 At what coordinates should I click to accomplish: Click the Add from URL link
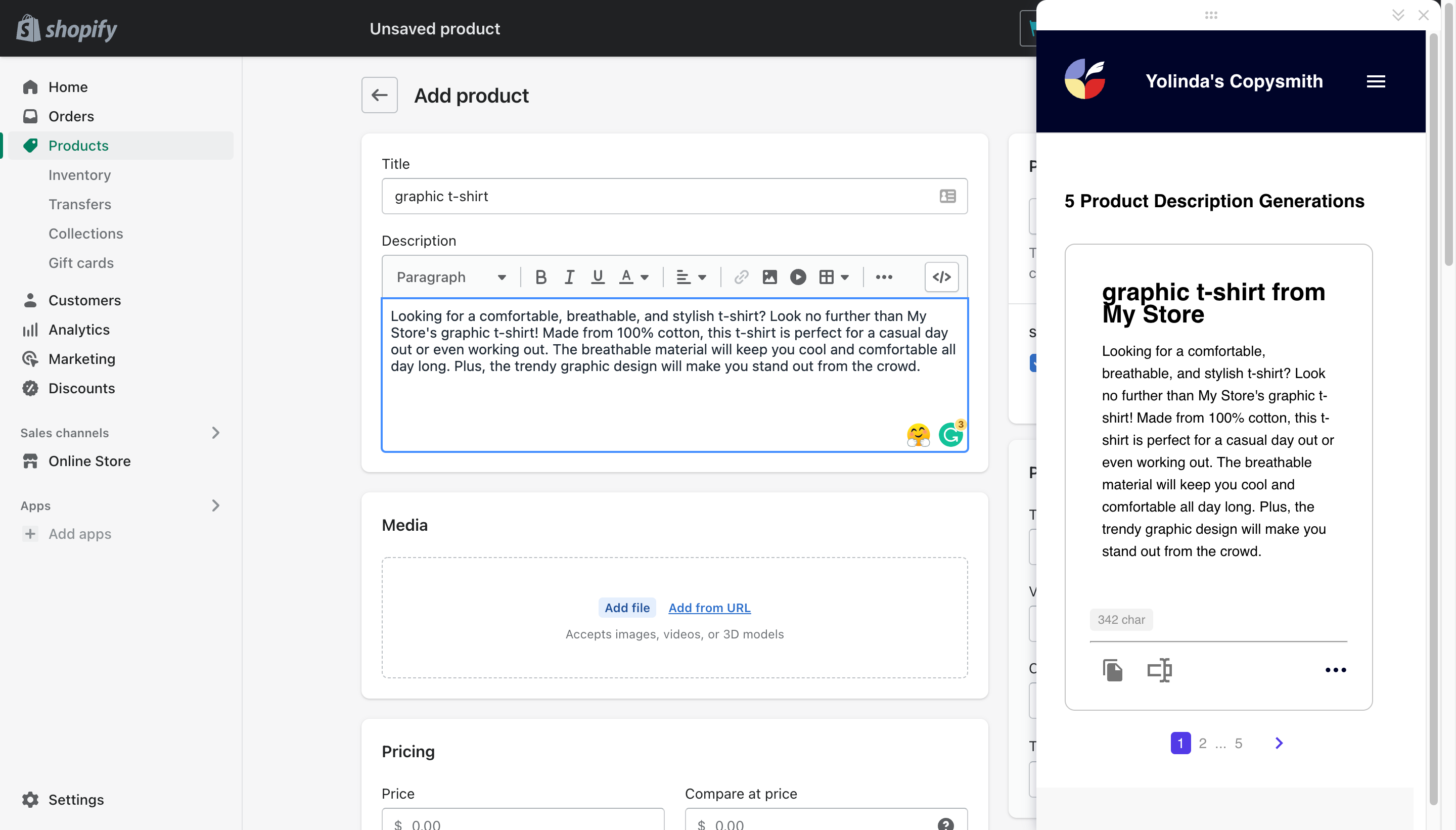tap(709, 608)
